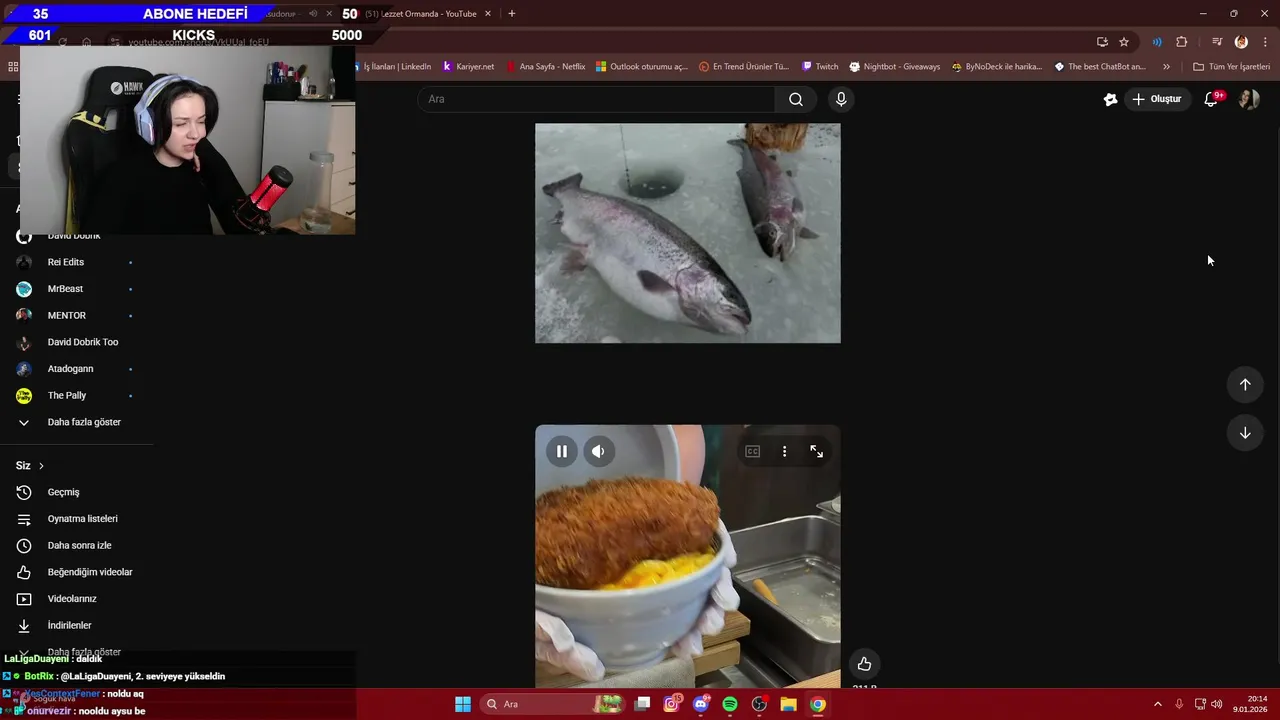The image size is (1280, 720).
Task: Pause the playing Shorts video
Action: [562, 451]
